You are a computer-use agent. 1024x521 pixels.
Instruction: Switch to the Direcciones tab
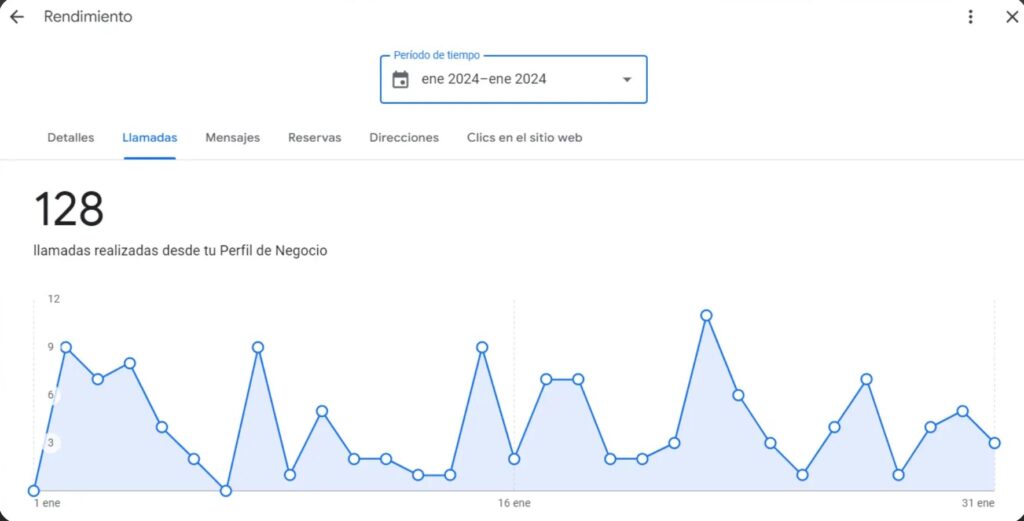click(x=404, y=138)
